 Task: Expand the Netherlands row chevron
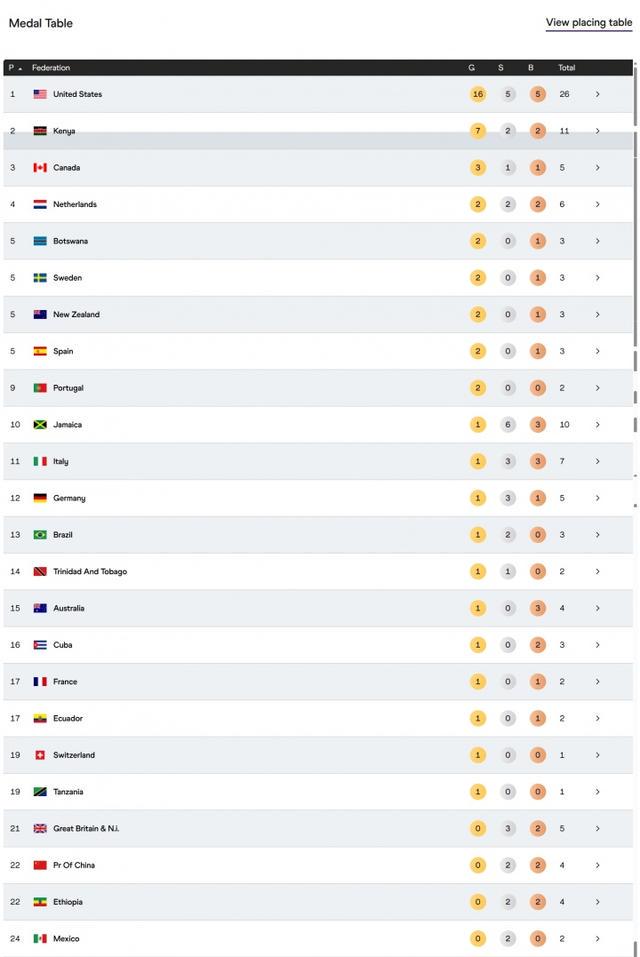598,204
